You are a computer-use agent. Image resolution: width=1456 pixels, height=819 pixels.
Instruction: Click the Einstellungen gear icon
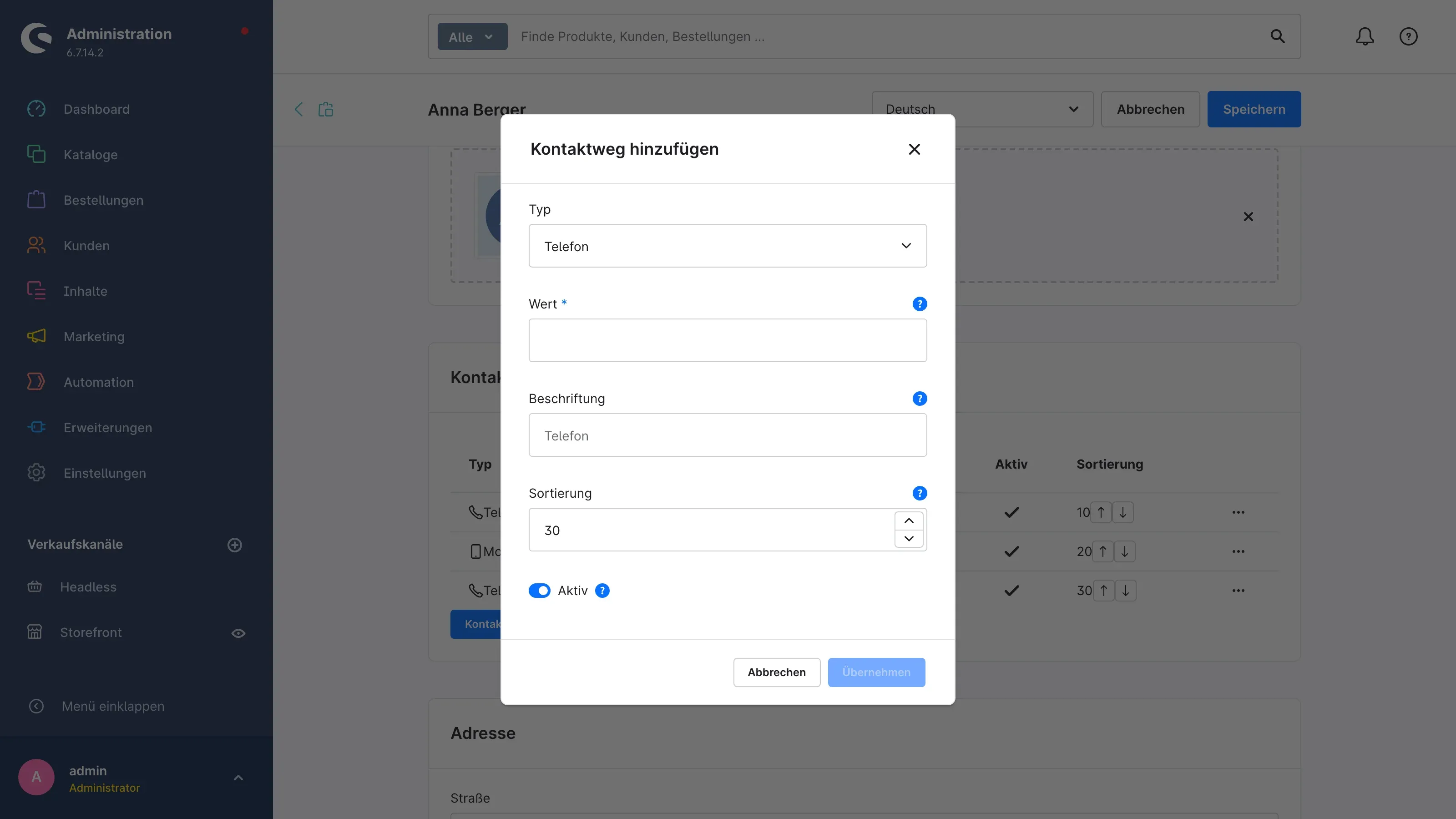[x=36, y=473]
